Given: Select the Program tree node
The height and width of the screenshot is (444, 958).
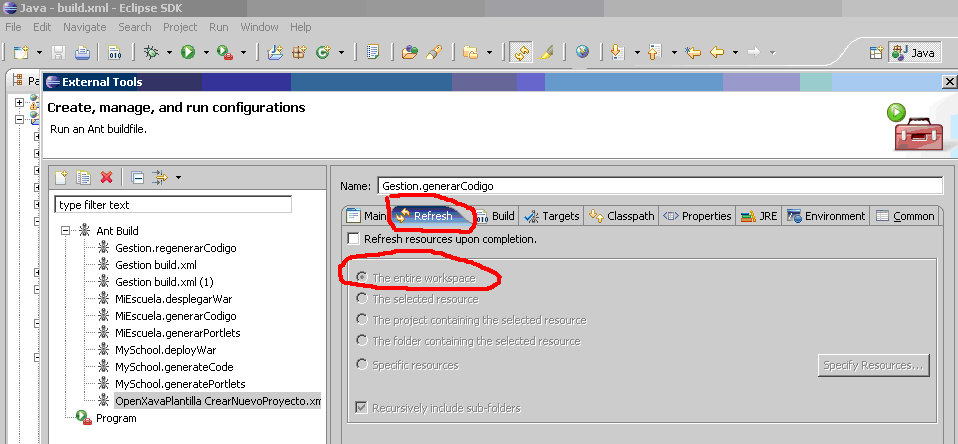Looking at the screenshot, I should point(116,418).
